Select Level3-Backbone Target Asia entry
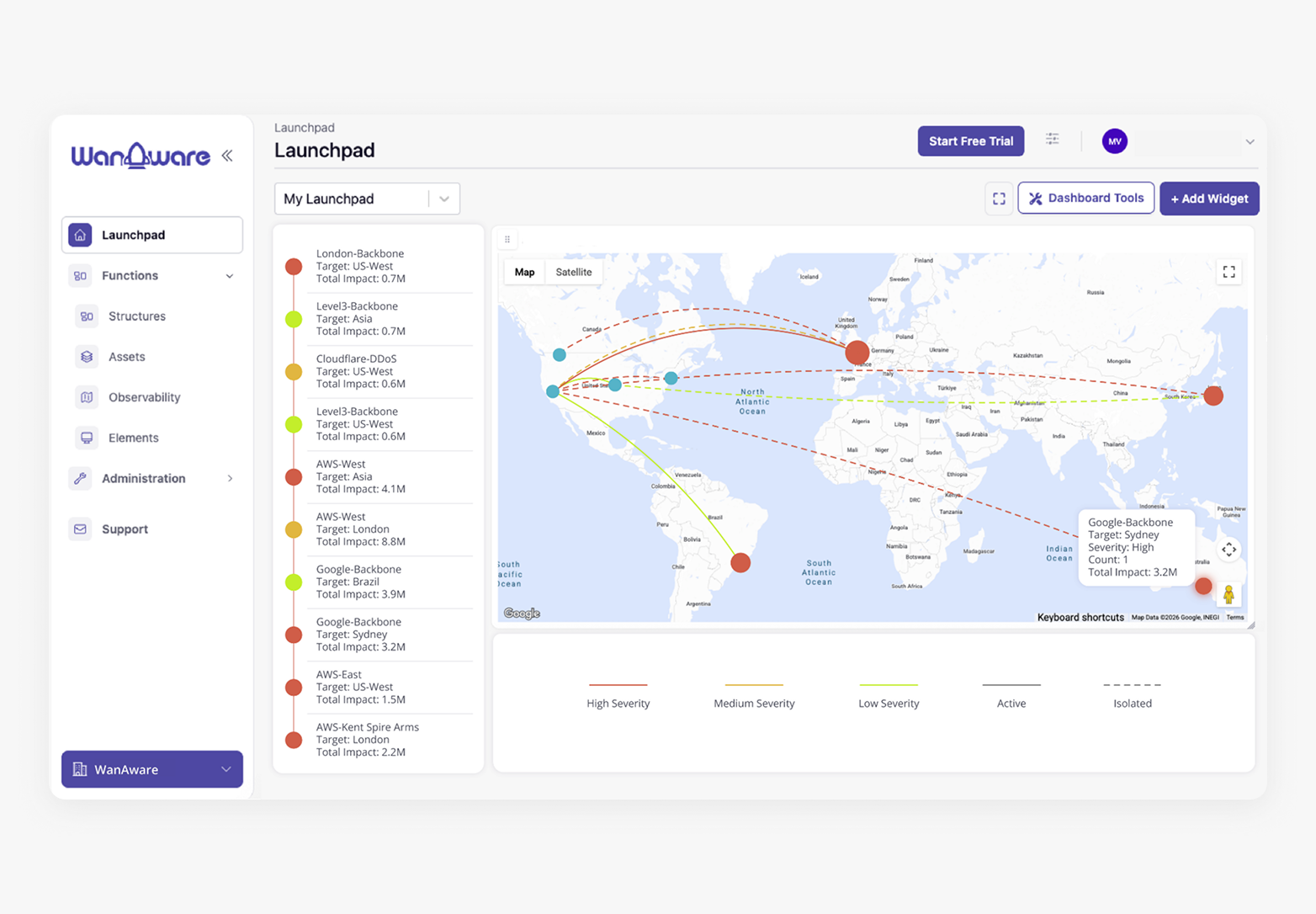 click(x=379, y=319)
